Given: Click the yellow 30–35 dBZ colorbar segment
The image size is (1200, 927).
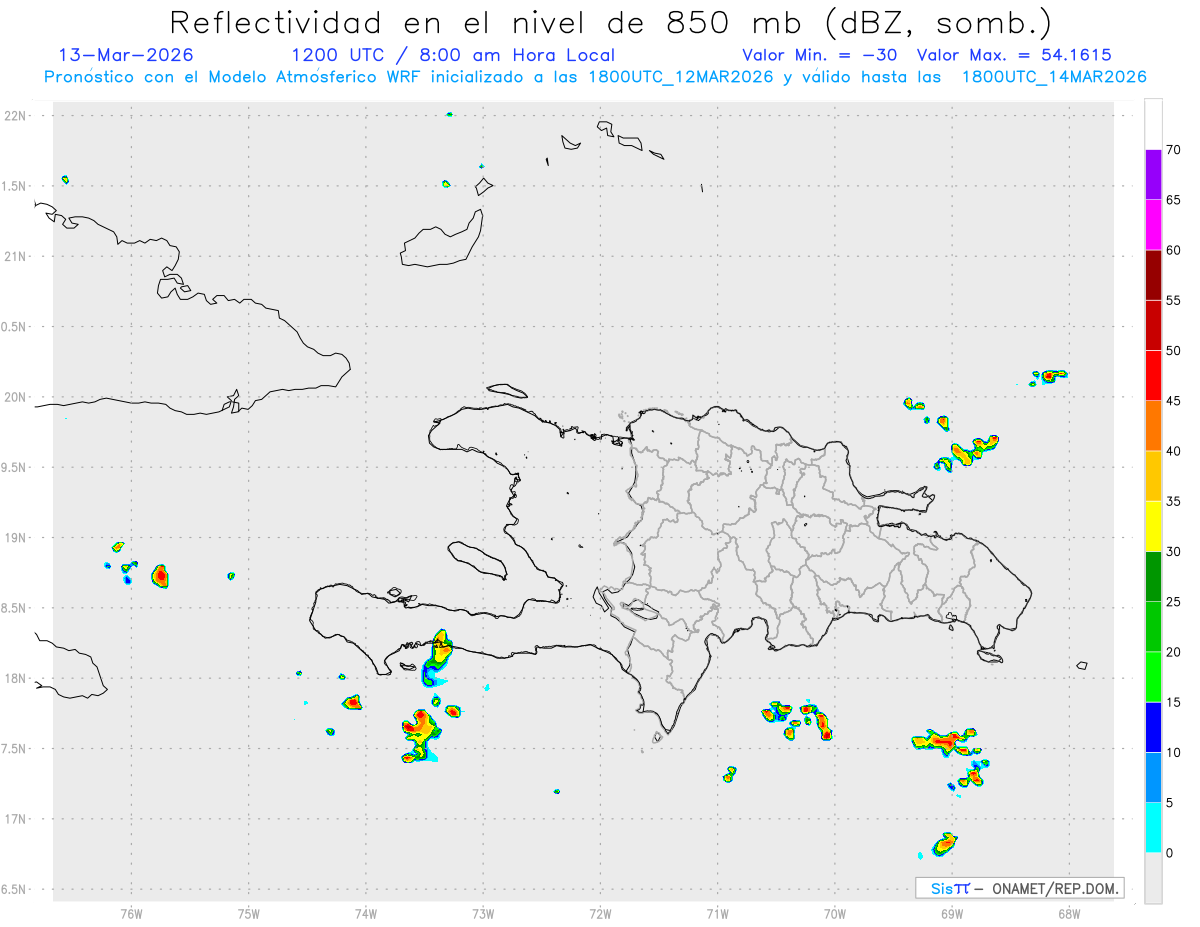Looking at the screenshot, I should 1153,526.
